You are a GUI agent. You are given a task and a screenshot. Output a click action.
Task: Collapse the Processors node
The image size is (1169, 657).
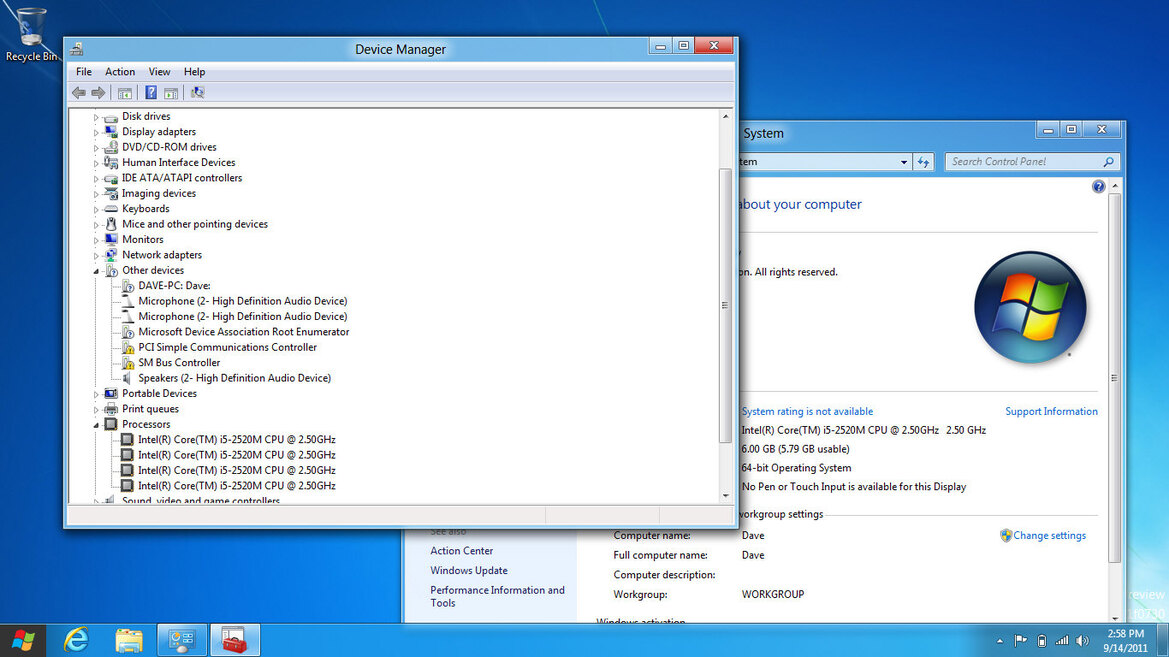pos(96,425)
